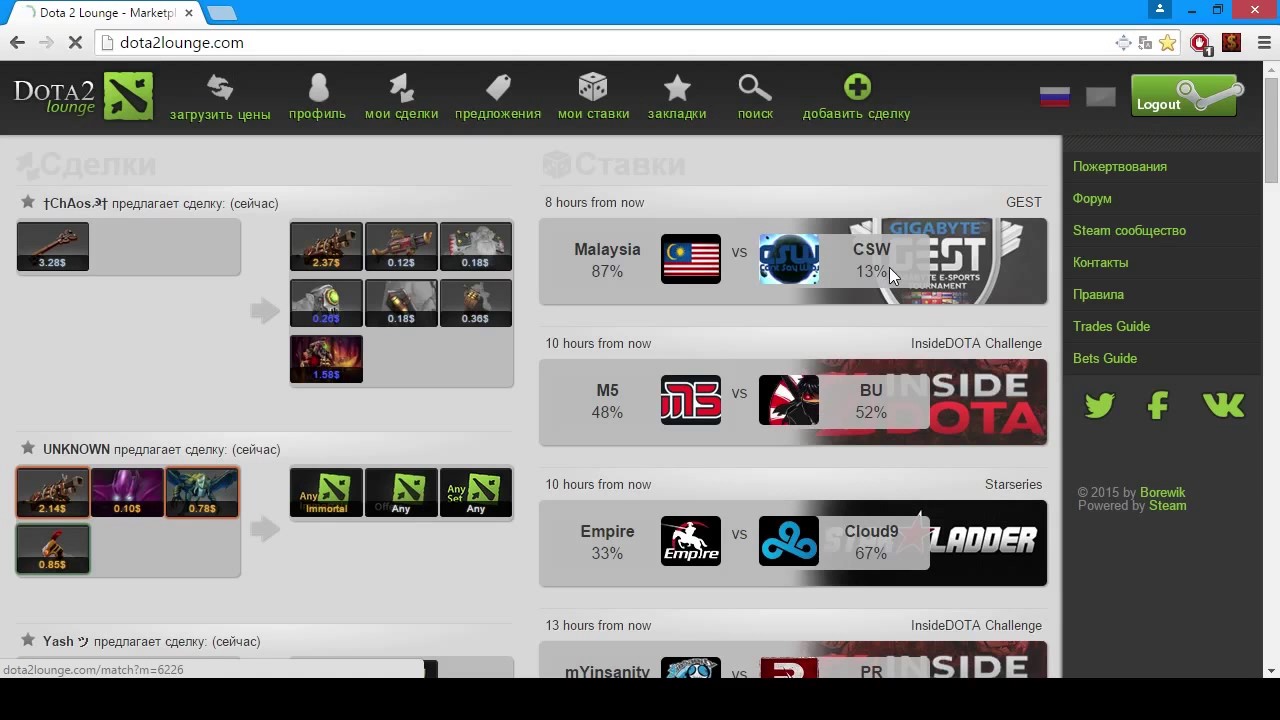The image size is (1280, 720).
Task: Open мои сделки in the nav
Action: (x=401, y=98)
